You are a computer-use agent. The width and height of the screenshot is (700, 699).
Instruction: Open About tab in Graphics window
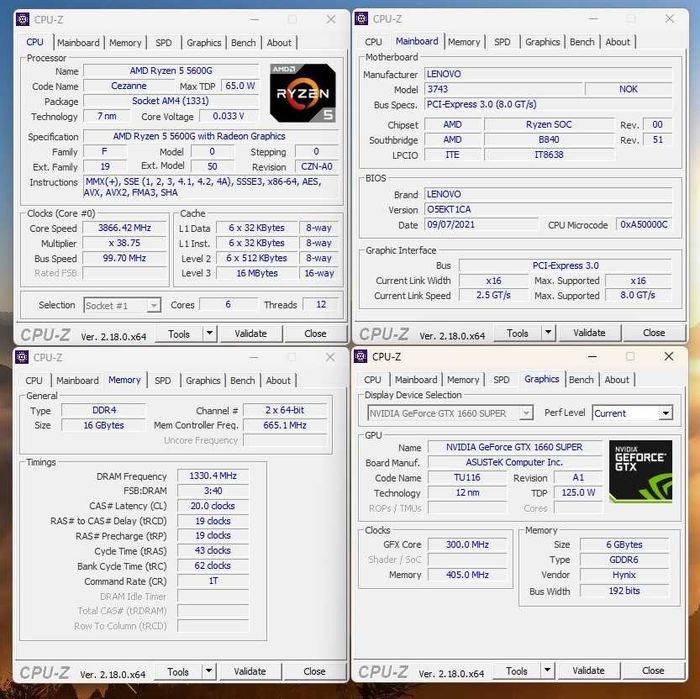point(617,380)
